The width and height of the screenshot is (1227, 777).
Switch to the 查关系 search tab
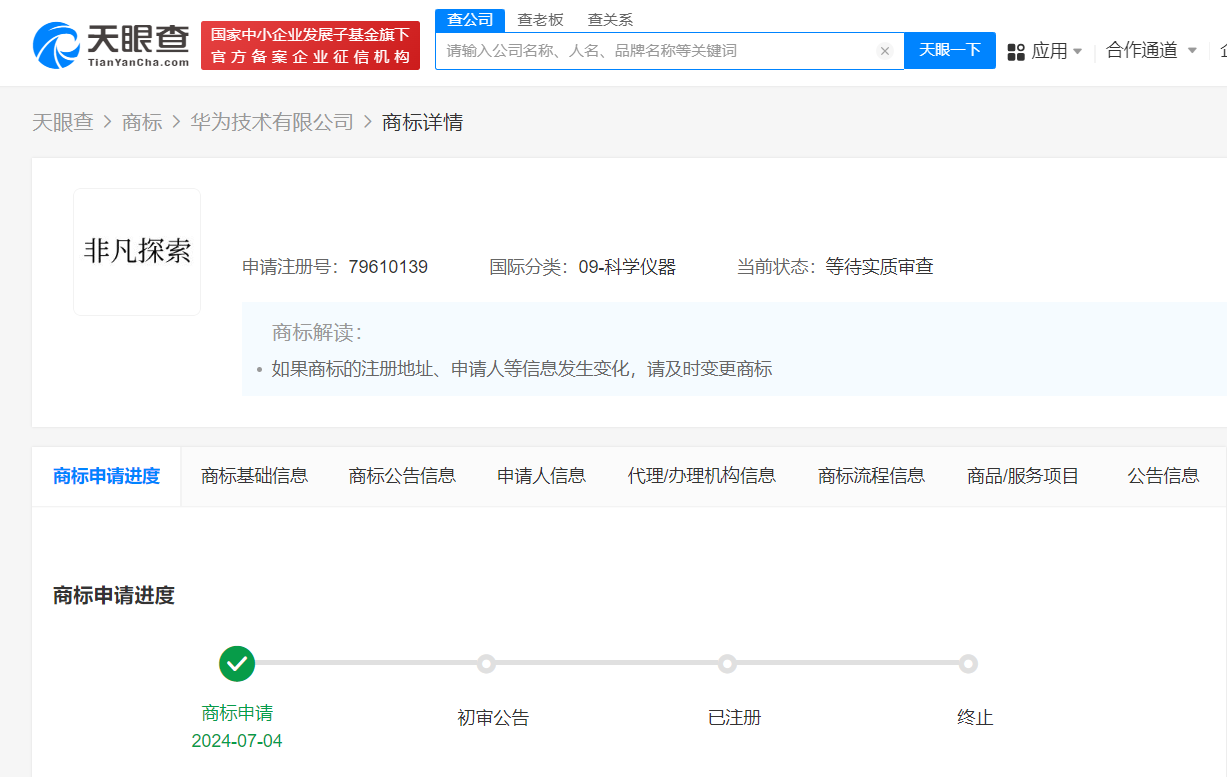pos(610,18)
